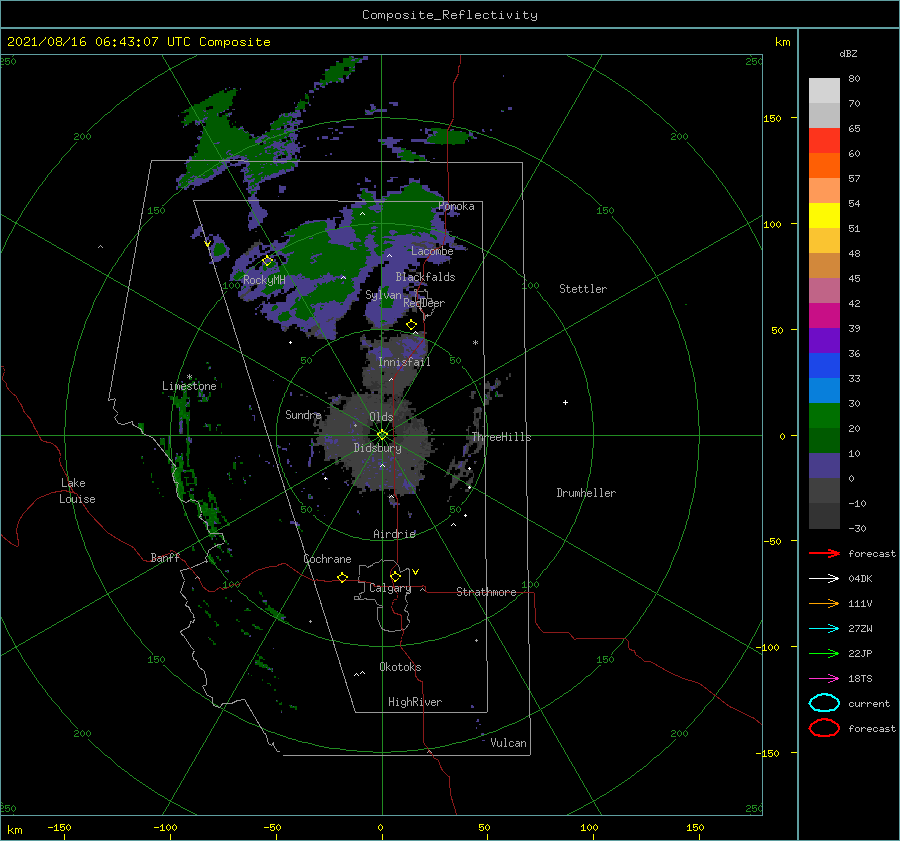The height and width of the screenshot is (841, 900).
Task: Click the blue 36–33 dBZ color swatch
Action: 824,366
